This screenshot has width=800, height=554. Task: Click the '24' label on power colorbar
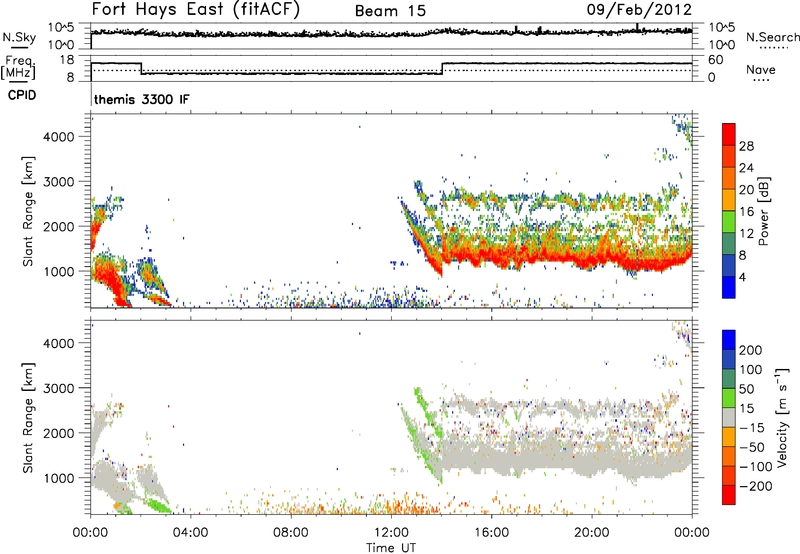pyautogui.click(x=746, y=168)
